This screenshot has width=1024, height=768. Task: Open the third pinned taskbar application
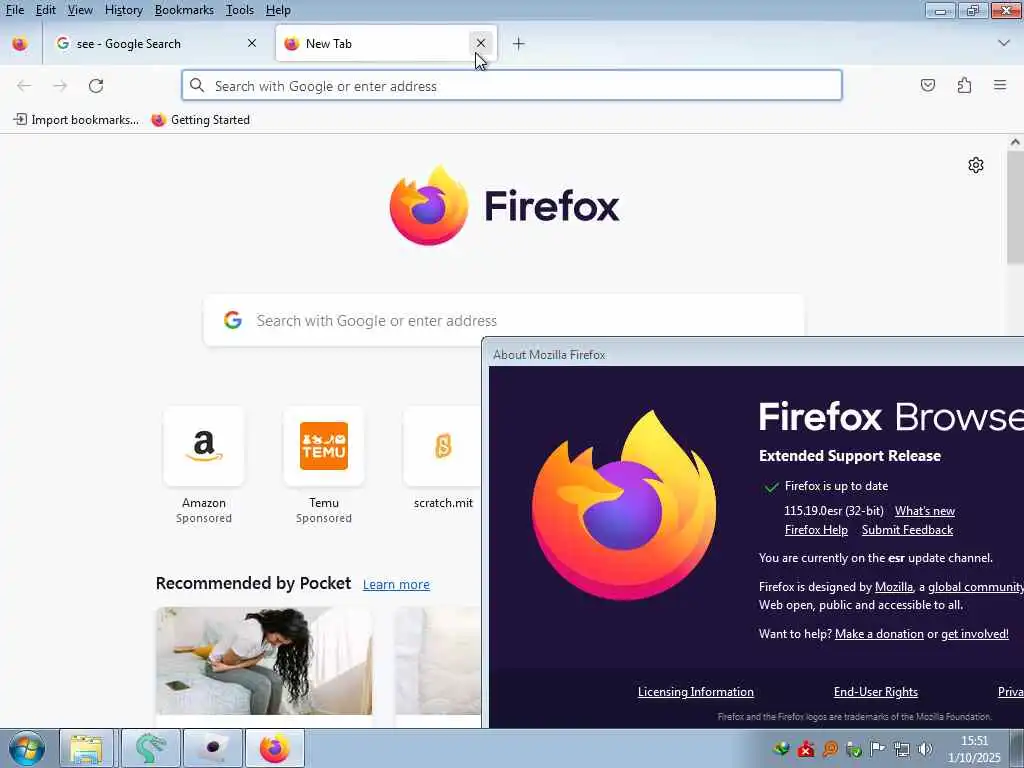(x=212, y=748)
